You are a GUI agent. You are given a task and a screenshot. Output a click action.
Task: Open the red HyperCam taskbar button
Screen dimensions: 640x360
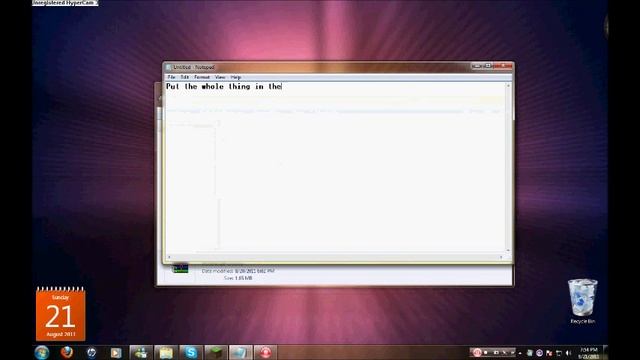(x=265, y=353)
